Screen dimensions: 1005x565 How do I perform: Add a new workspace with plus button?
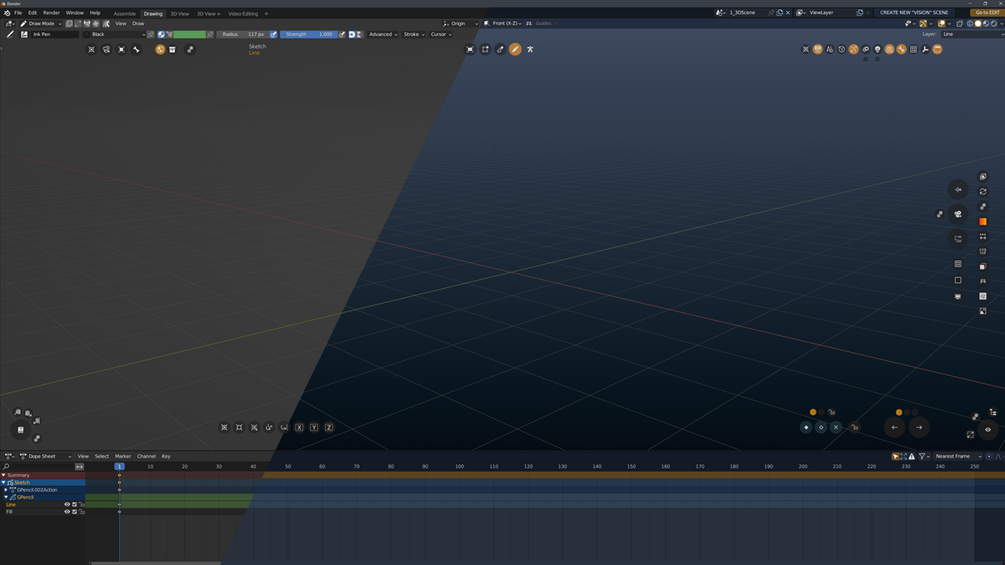click(267, 13)
